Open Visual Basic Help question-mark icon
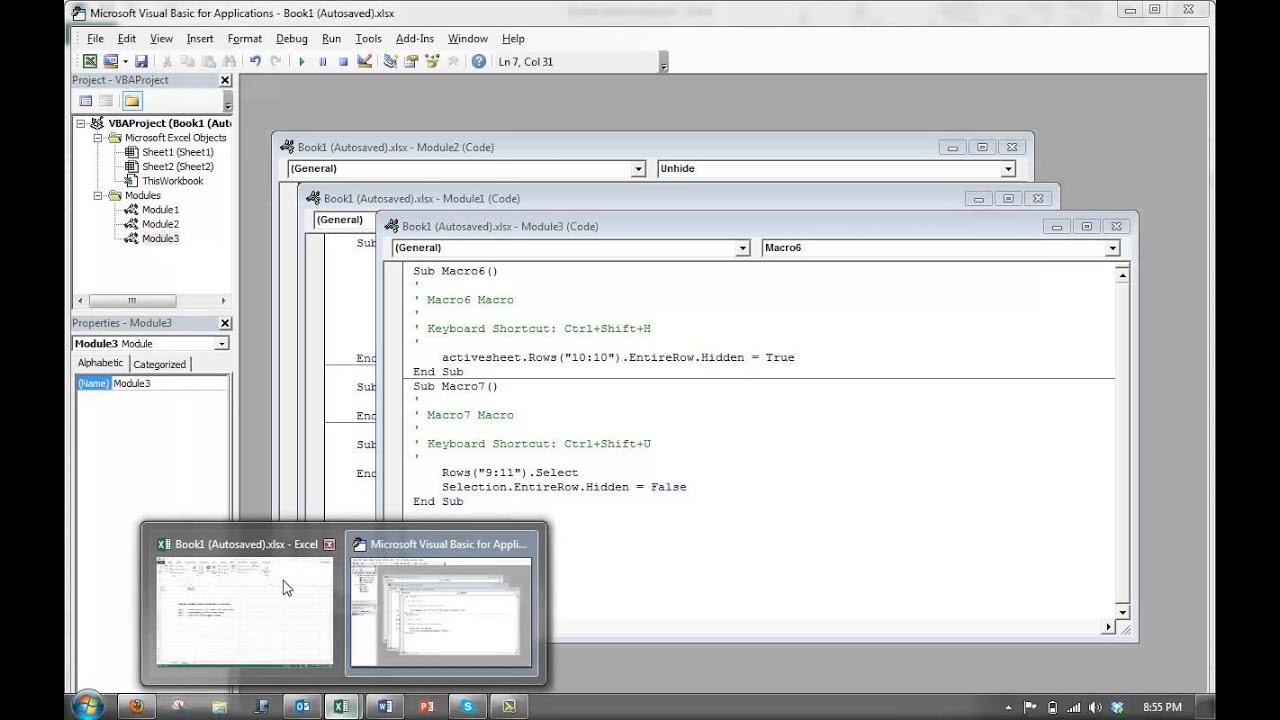 479,62
